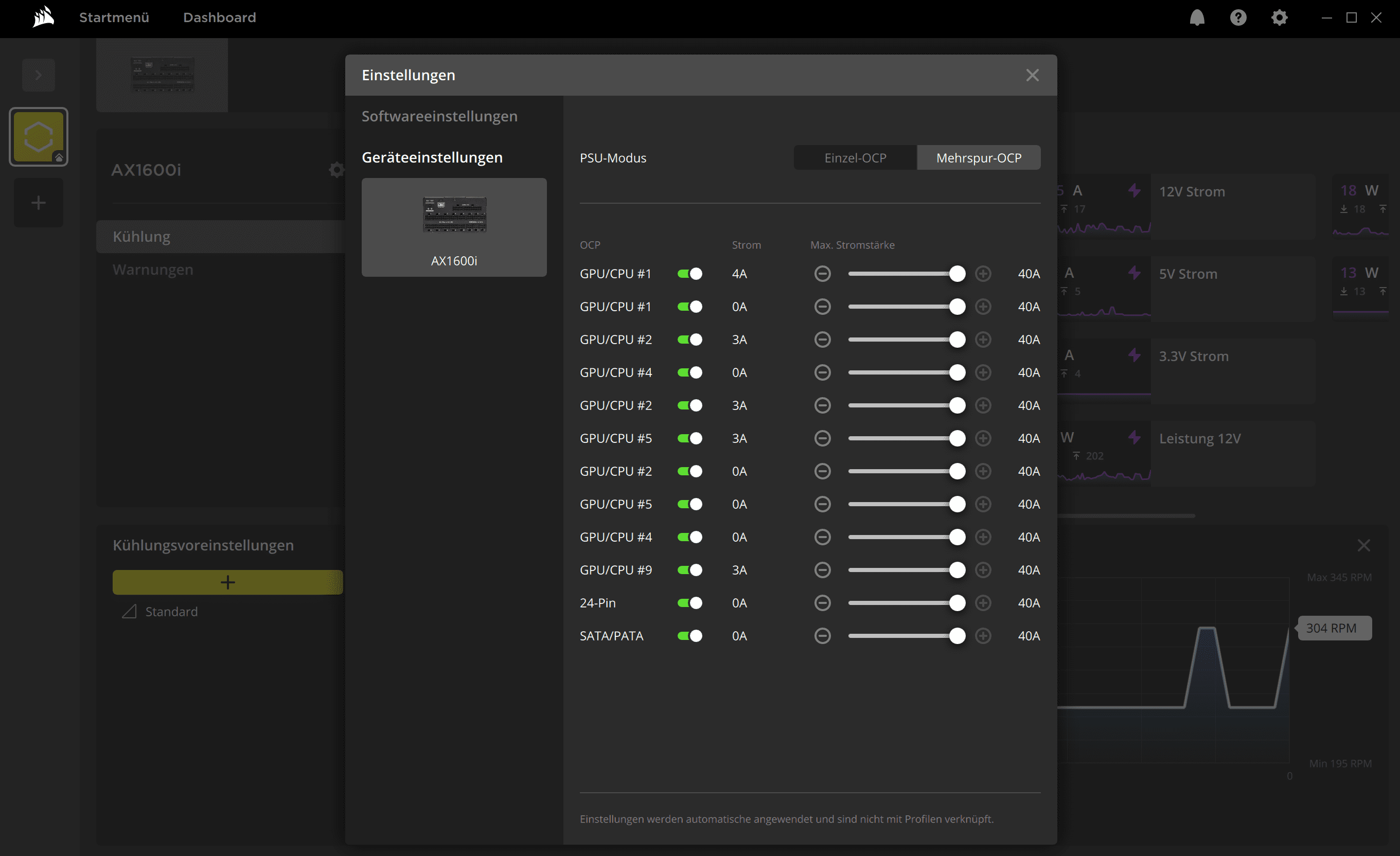Open the settings gear in the top bar
Image resolution: width=1400 pixels, height=856 pixels.
click(1279, 17)
